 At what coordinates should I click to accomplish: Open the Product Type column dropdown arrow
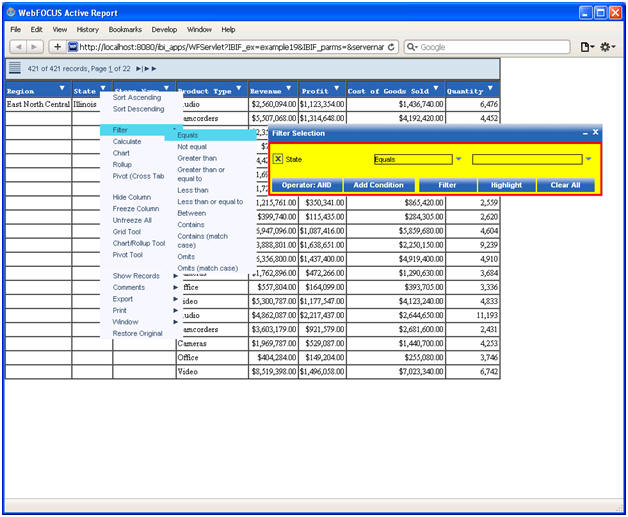(239, 88)
